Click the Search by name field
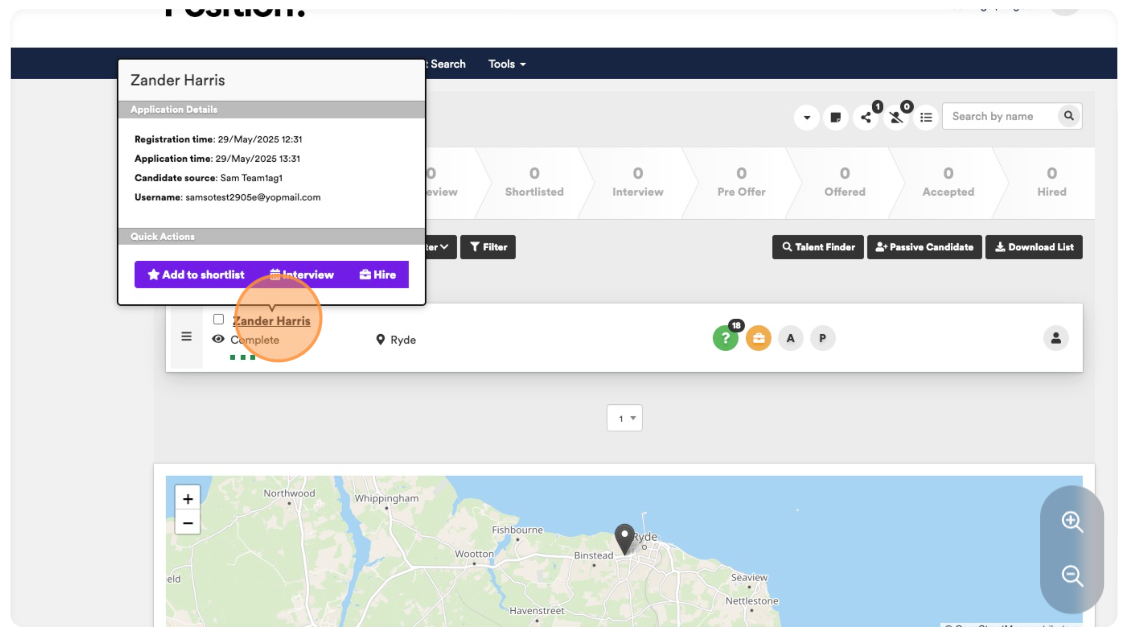The image size is (1126, 634). click(1000, 116)
